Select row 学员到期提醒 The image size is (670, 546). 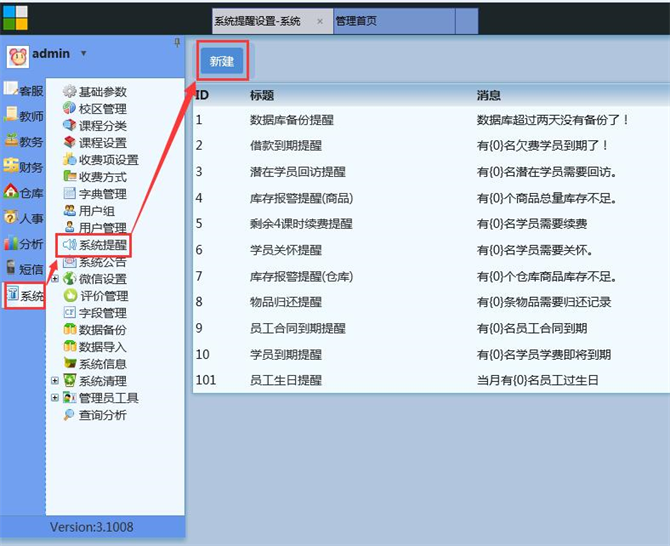click(x=431, y=355)
